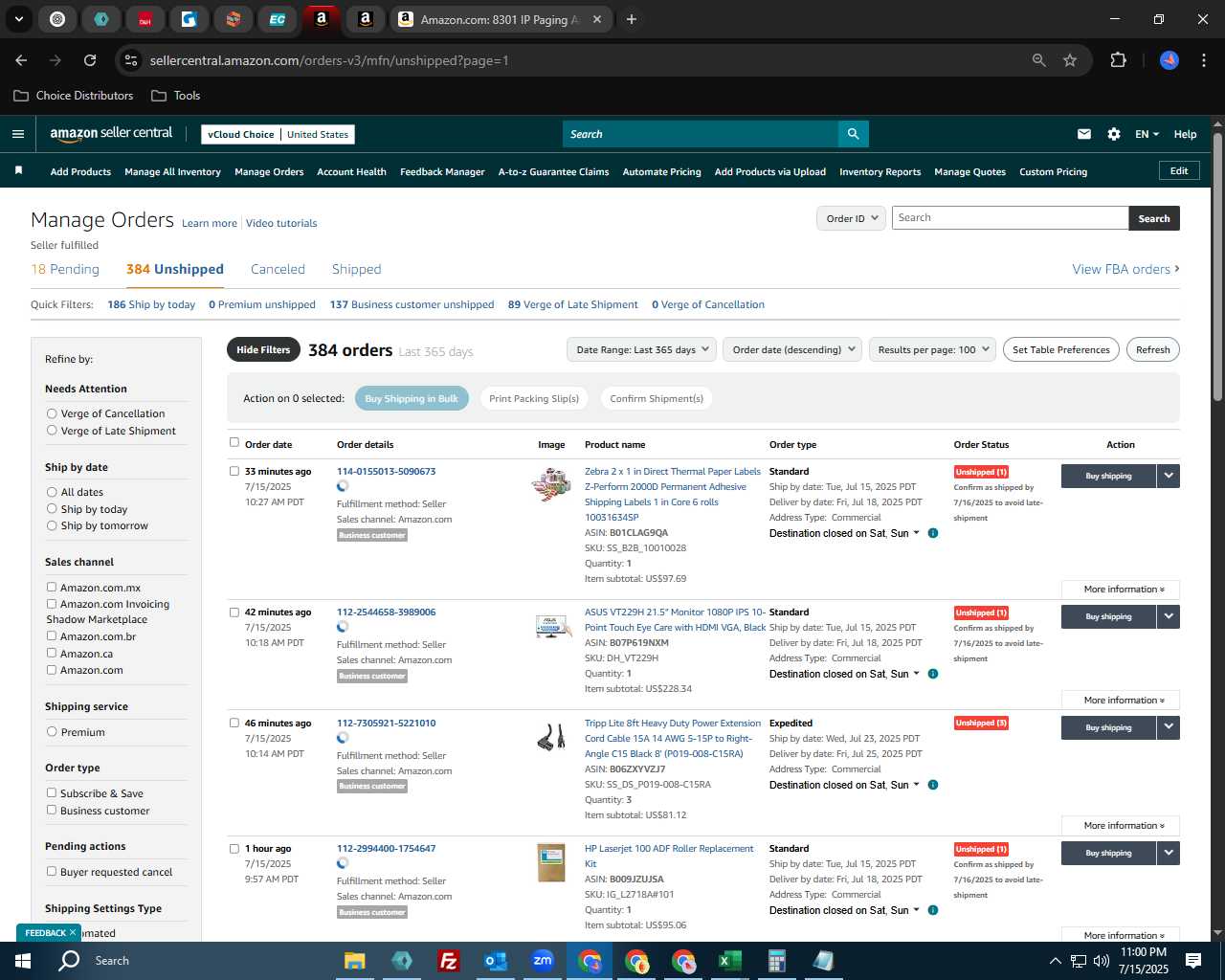Open the Date Range Last 365 days dropdown

(x=641, y=349)
